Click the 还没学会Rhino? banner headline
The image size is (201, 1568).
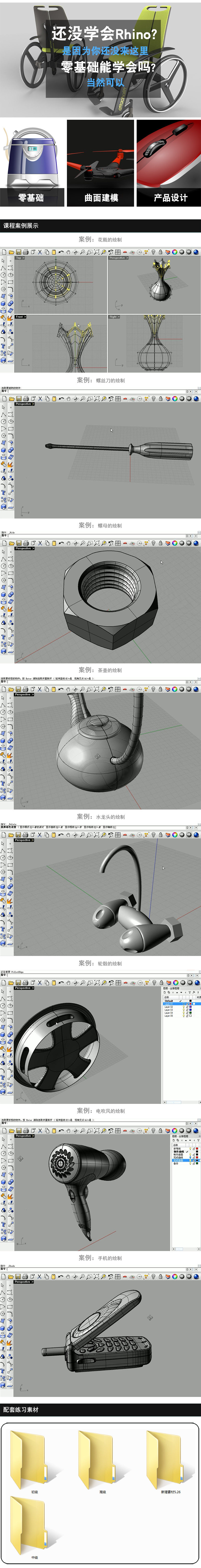(104, 34)
